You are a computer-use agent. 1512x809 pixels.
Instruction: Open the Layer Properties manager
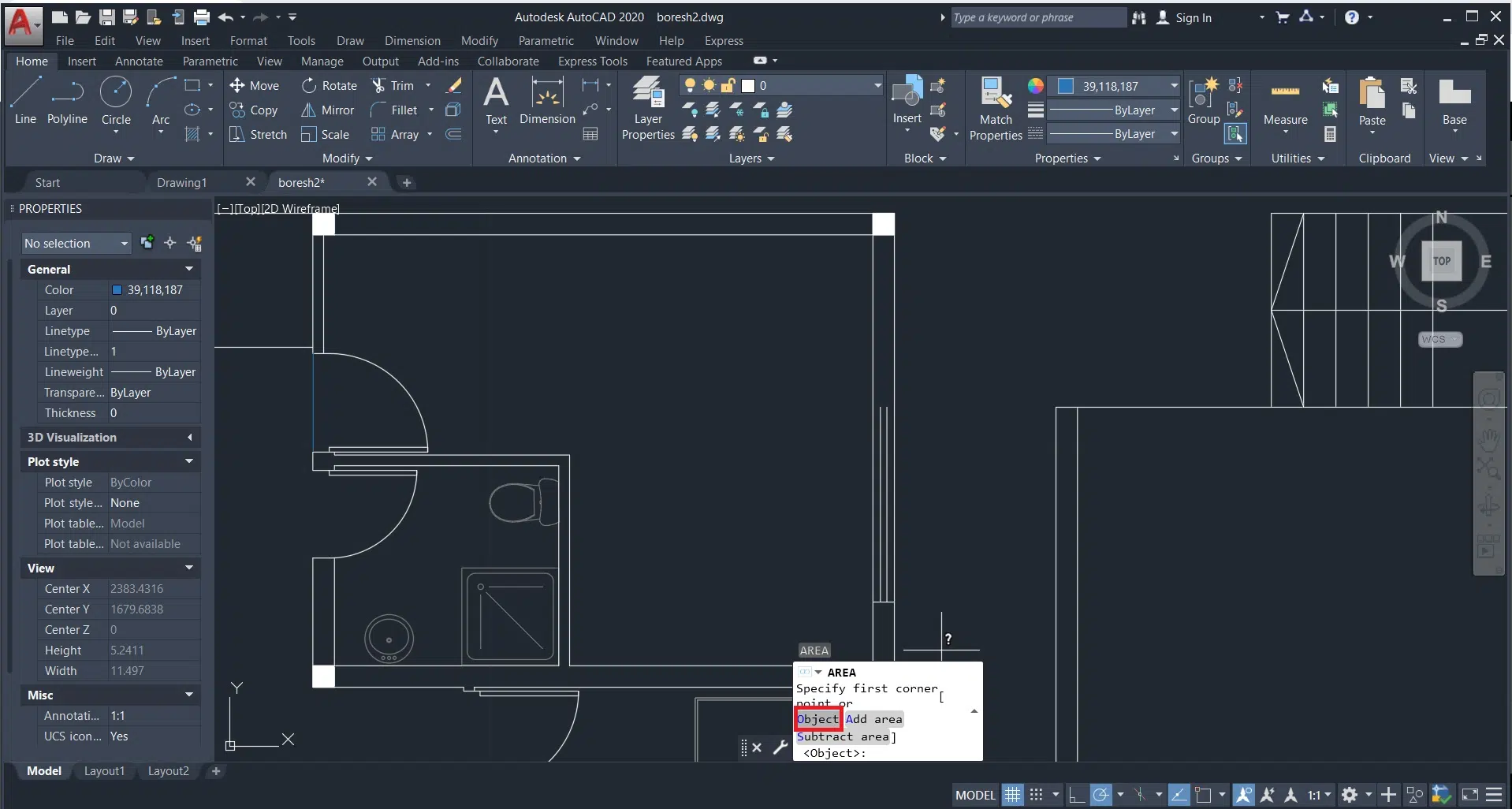tap(648, 108)
